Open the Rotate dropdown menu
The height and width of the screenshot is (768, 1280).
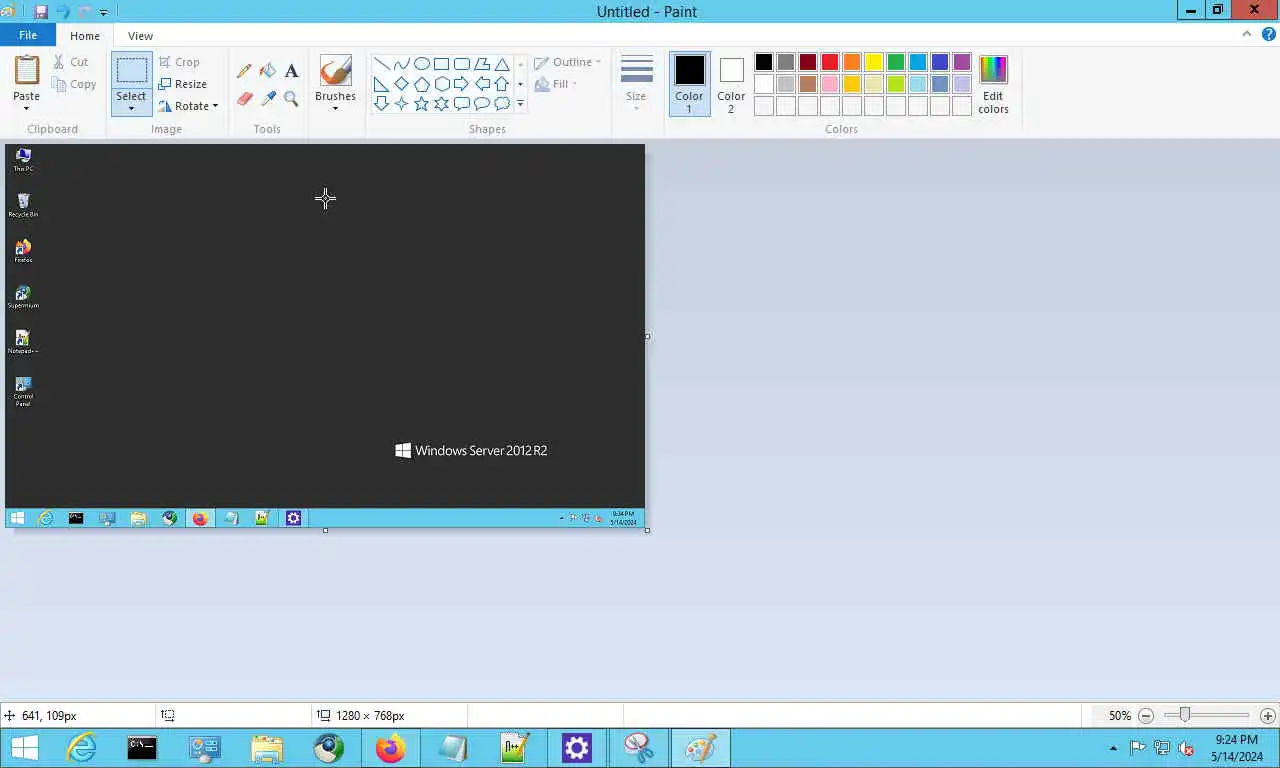(188, 106)
